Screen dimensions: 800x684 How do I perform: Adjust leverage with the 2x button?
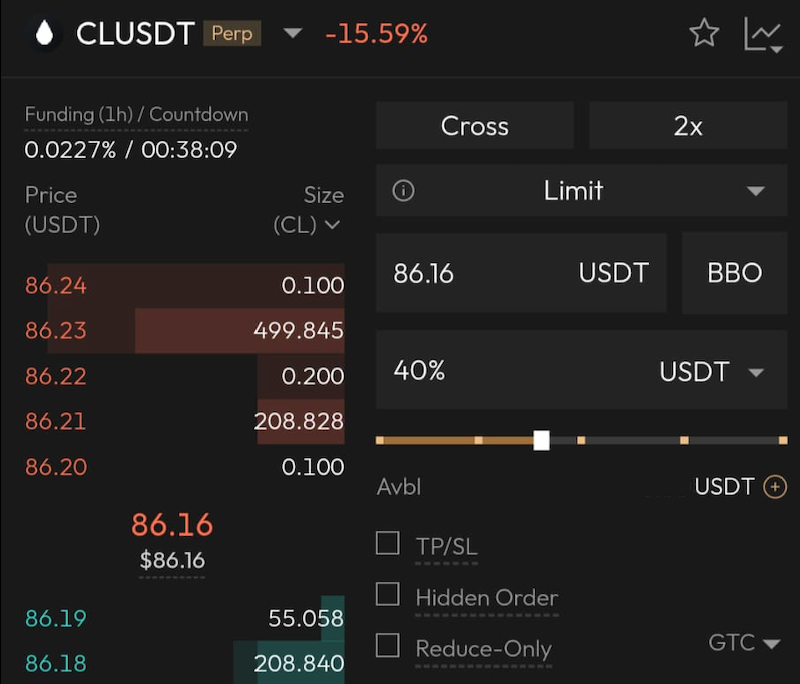pos(688,125)
